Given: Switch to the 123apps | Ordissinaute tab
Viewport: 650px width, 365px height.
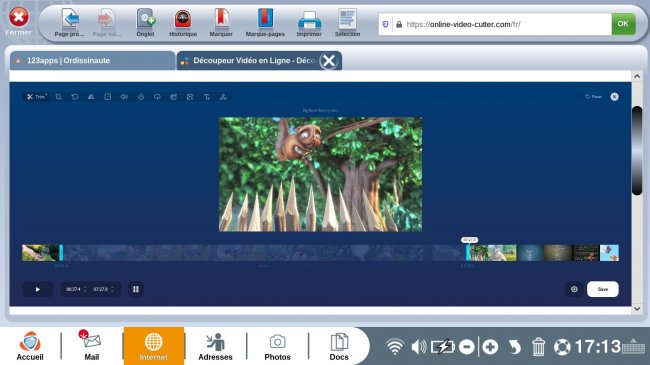Looking at the screenshot, I should pyautogui.click(x=92, y=61).
